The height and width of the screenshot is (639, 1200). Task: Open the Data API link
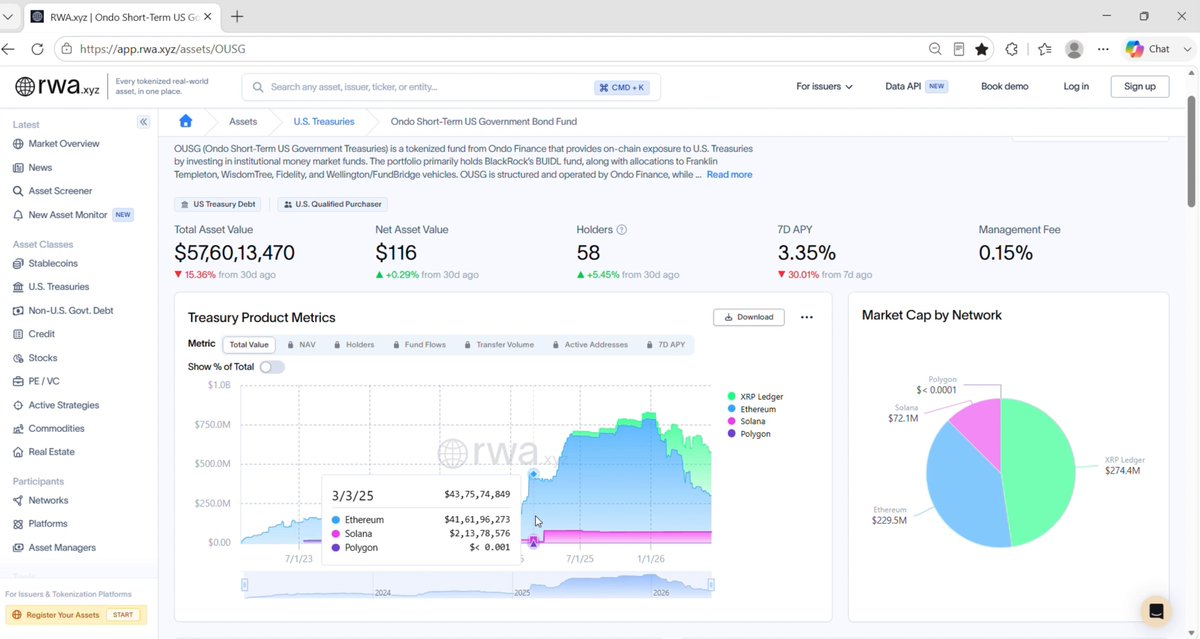[x=915, y=87]
